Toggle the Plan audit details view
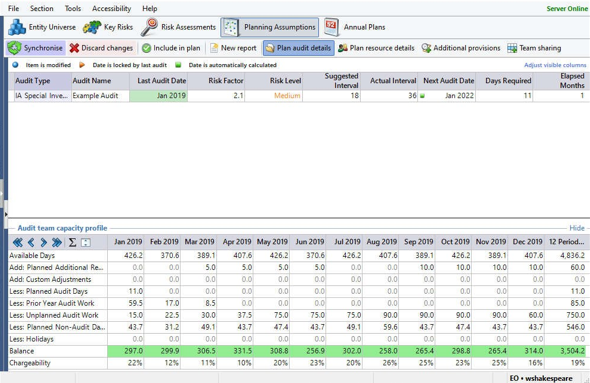This screenshot has width=590, height=383. tap(298, 48)
